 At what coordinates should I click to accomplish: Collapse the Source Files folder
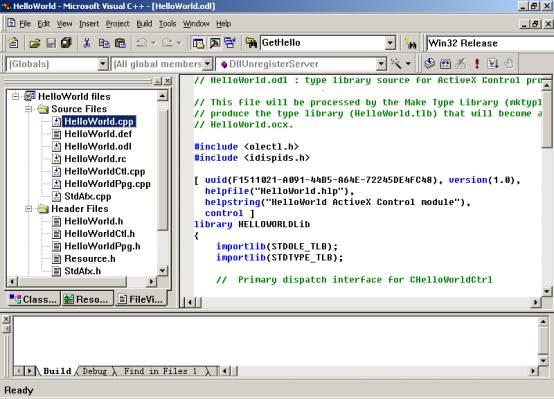pos(29,109)
